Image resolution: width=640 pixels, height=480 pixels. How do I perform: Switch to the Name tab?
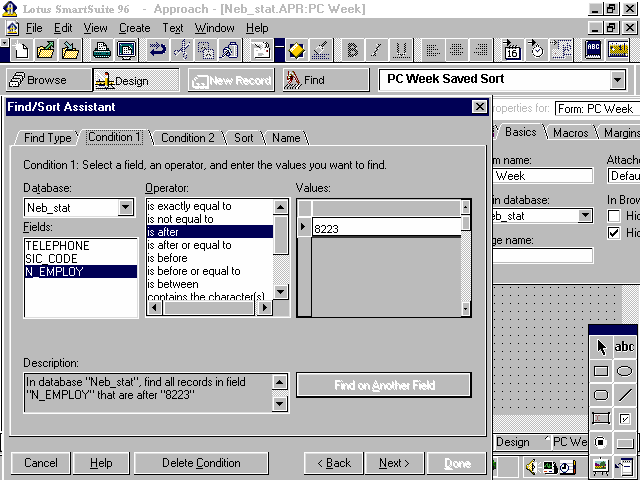pyautogui.click(x=286, y=138)
